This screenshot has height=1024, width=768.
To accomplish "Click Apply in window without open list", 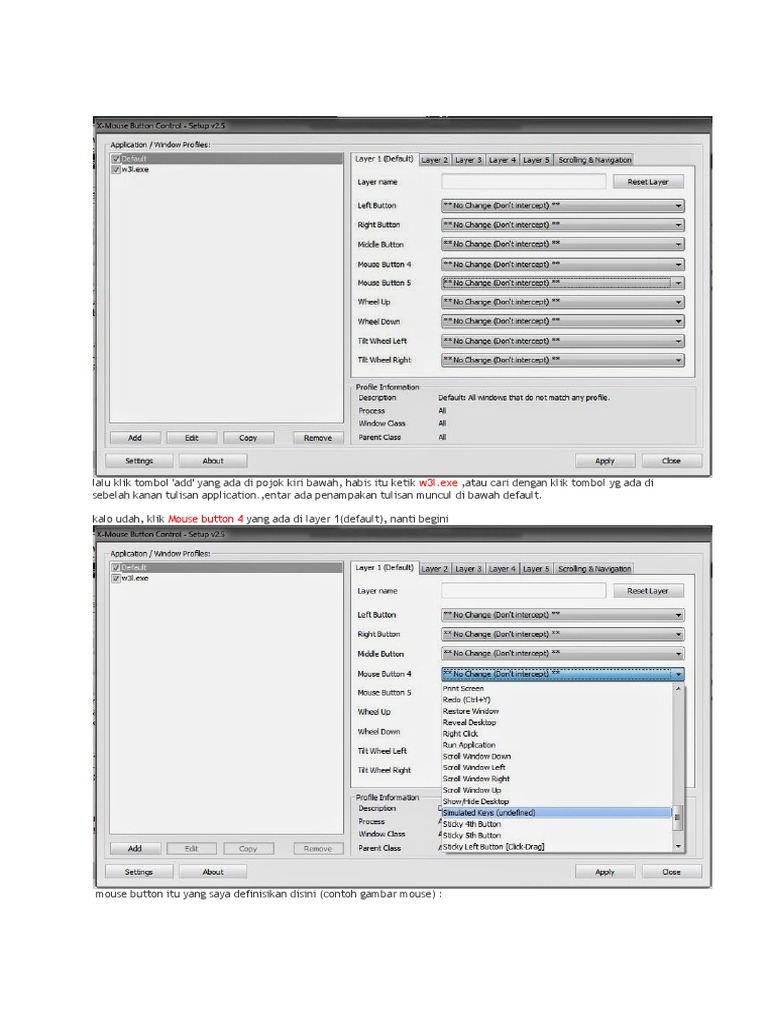I will [605, 460].
